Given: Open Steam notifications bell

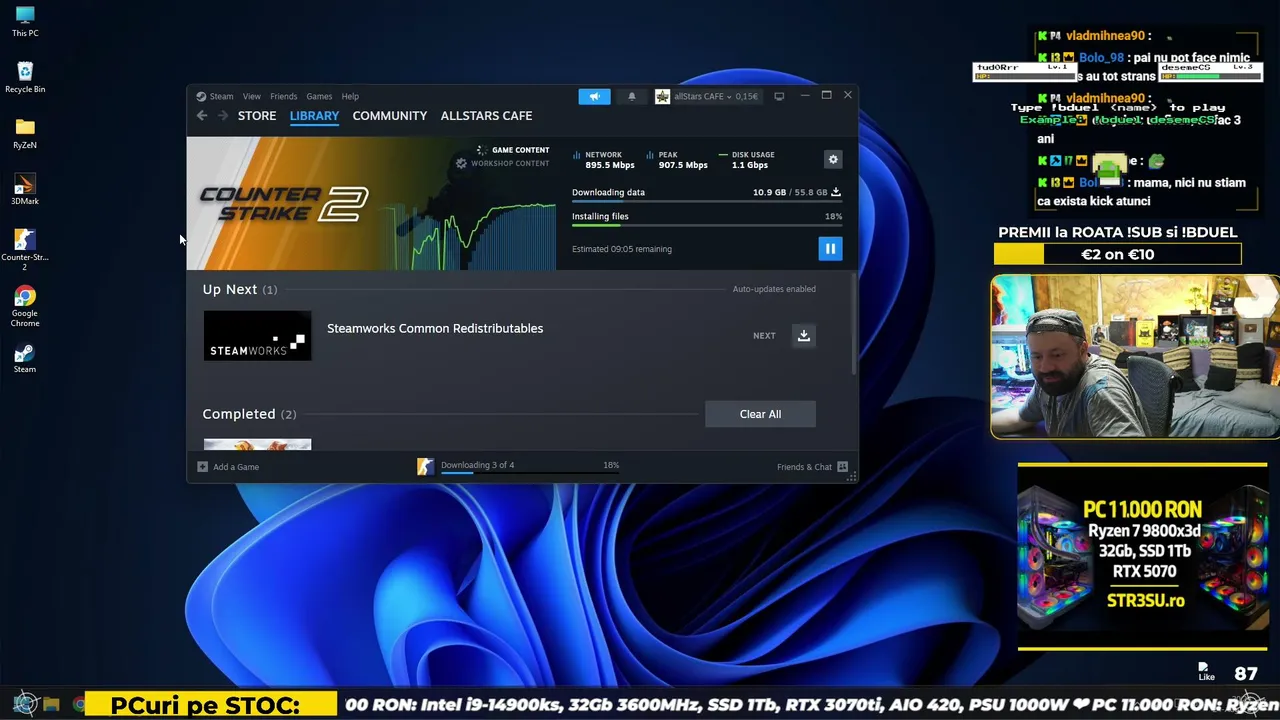Looking at the screenshot, I should point(631,96).
